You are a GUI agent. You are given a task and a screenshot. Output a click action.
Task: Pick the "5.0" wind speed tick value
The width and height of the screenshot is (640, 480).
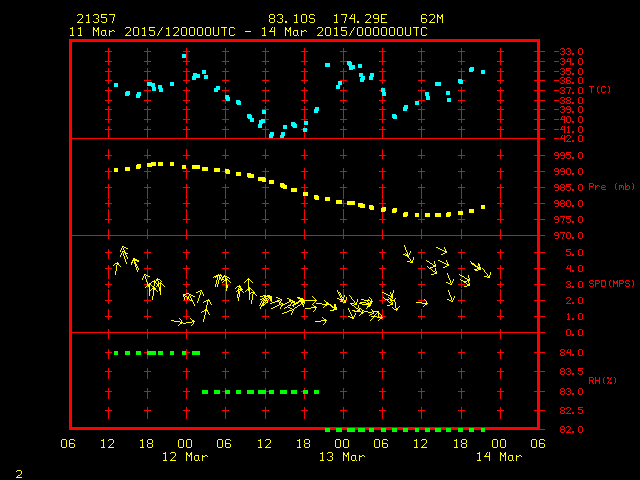(574, 253)
